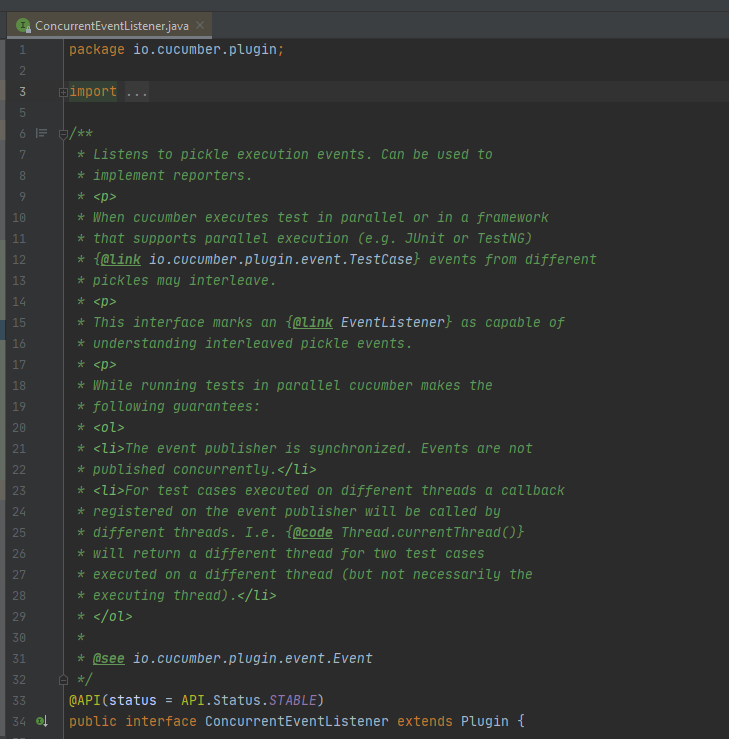Click the @link tag on line 15
The height and width of the screenshot is (739, 729).
click(312, 322)
